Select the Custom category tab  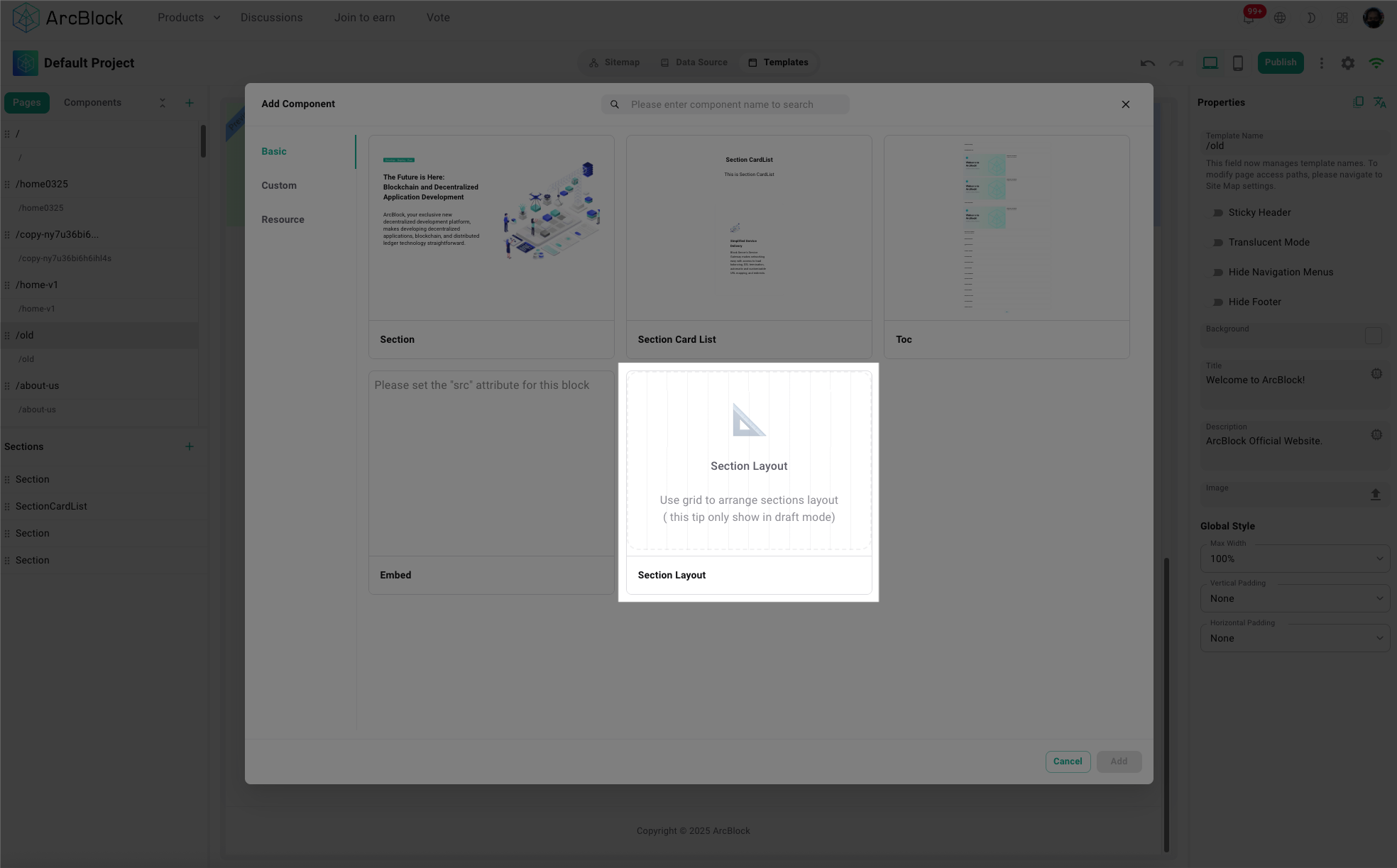tap(279, 186)
